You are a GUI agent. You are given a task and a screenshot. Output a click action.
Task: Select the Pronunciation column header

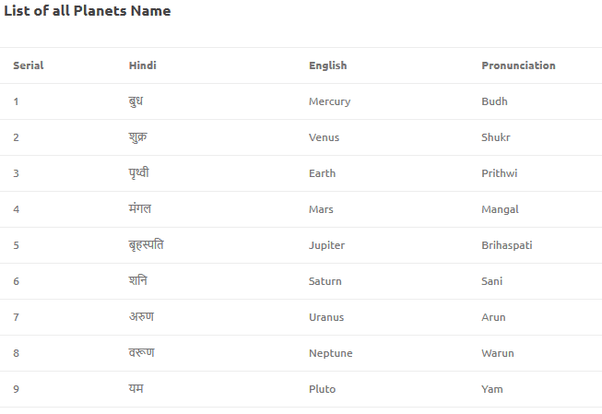(518, 66)
